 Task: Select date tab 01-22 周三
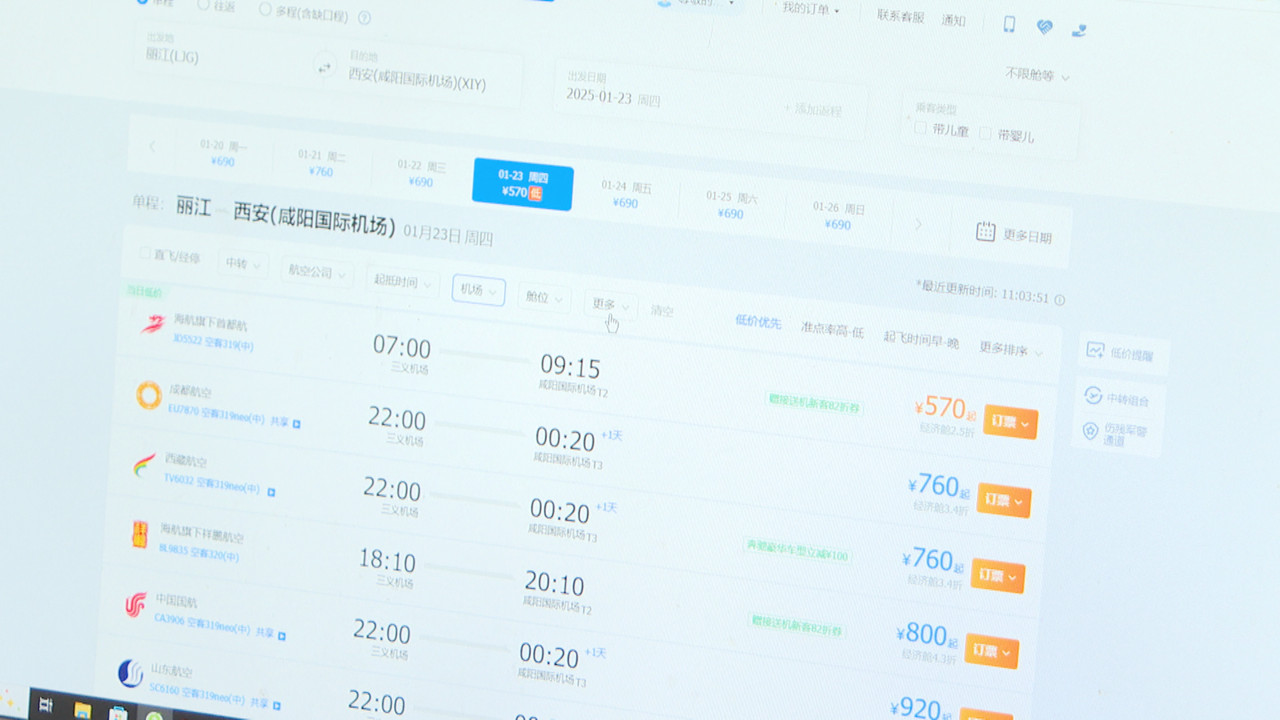pos(421,174)
